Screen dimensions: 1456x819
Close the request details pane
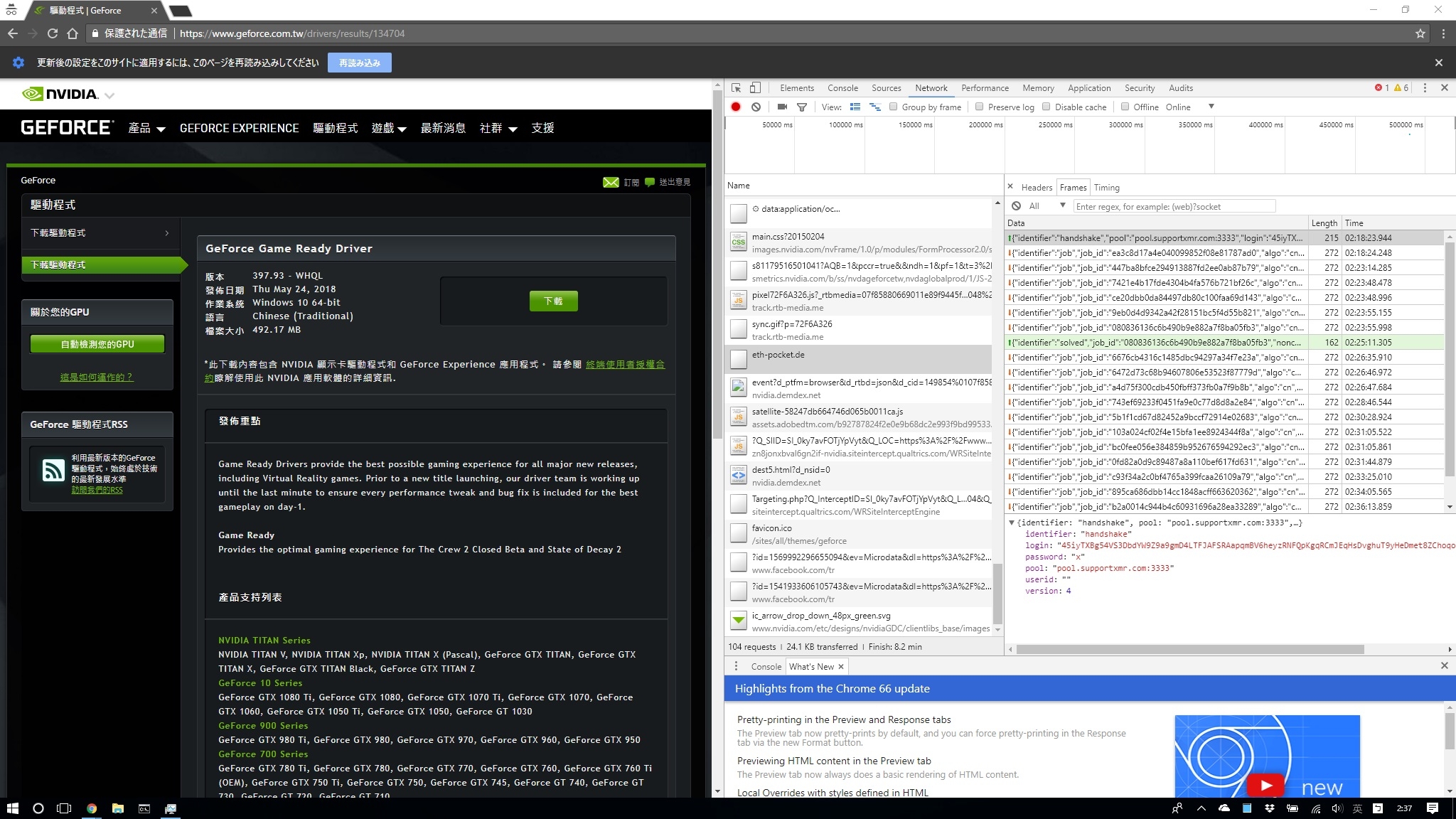click(1010, 187)
